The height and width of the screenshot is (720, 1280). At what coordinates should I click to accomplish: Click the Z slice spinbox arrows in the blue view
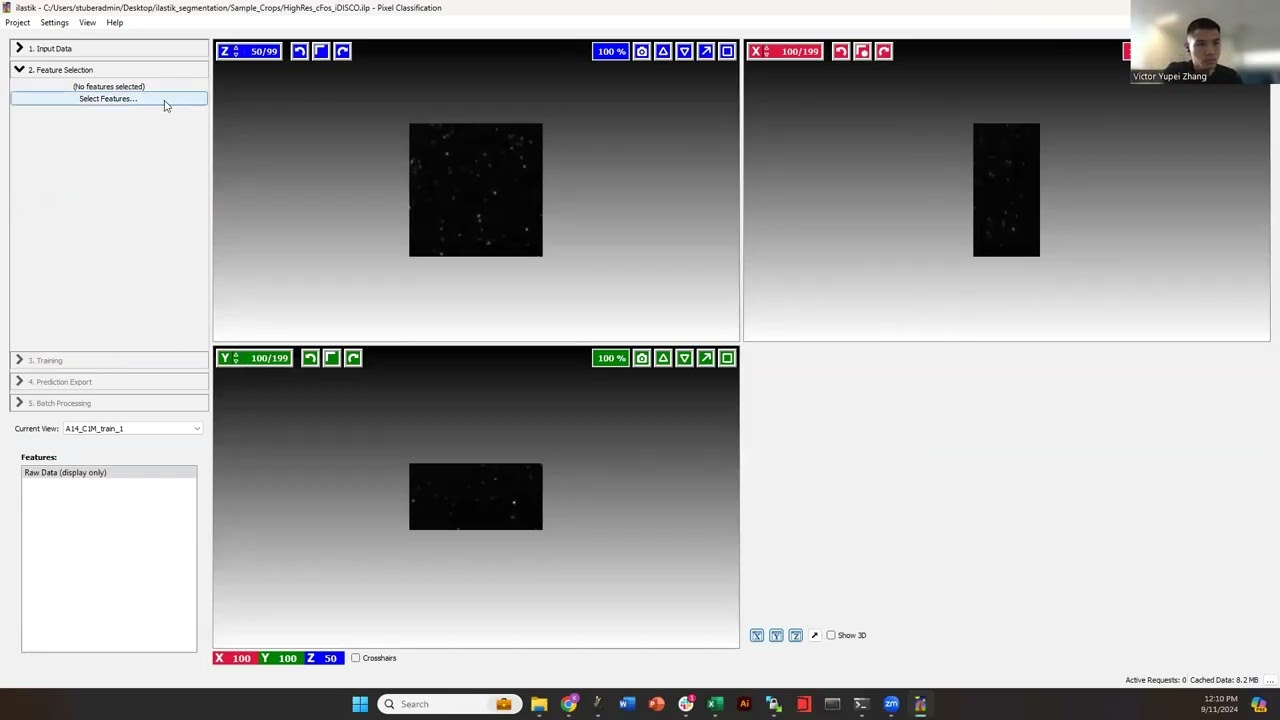click(x=236, y=51)
